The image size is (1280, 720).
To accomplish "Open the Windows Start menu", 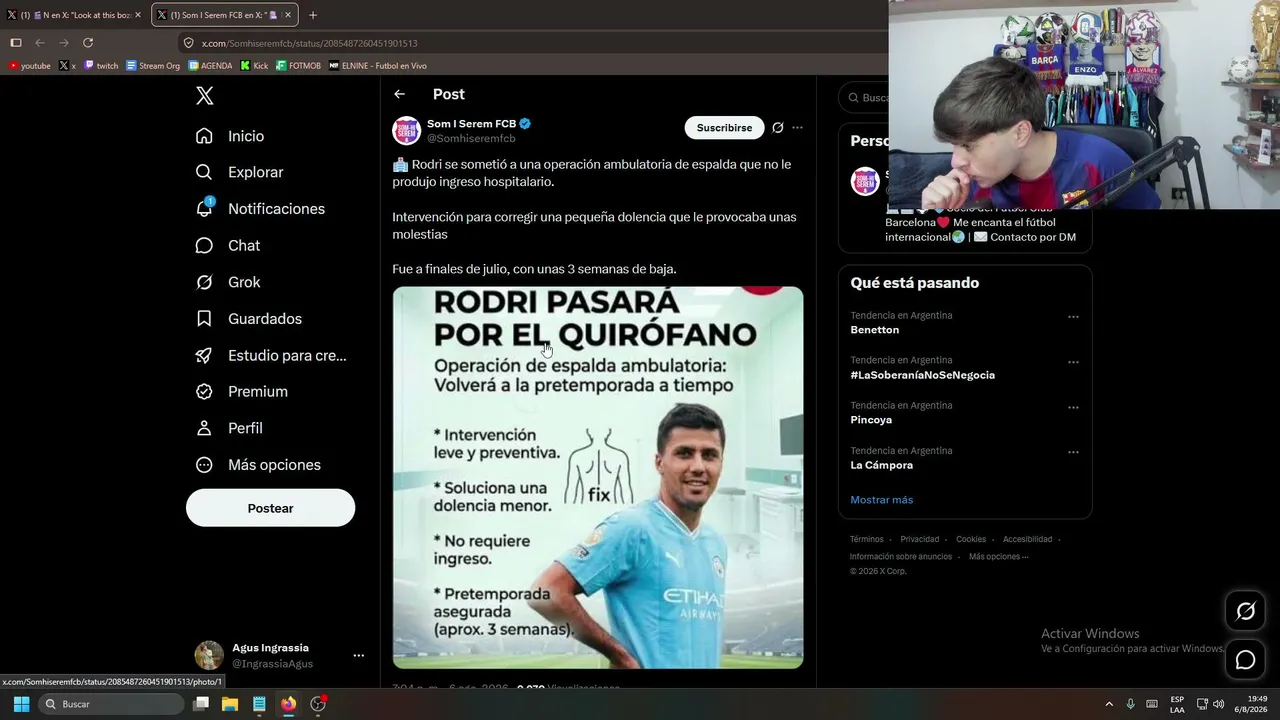I will (x=21, y=704).
